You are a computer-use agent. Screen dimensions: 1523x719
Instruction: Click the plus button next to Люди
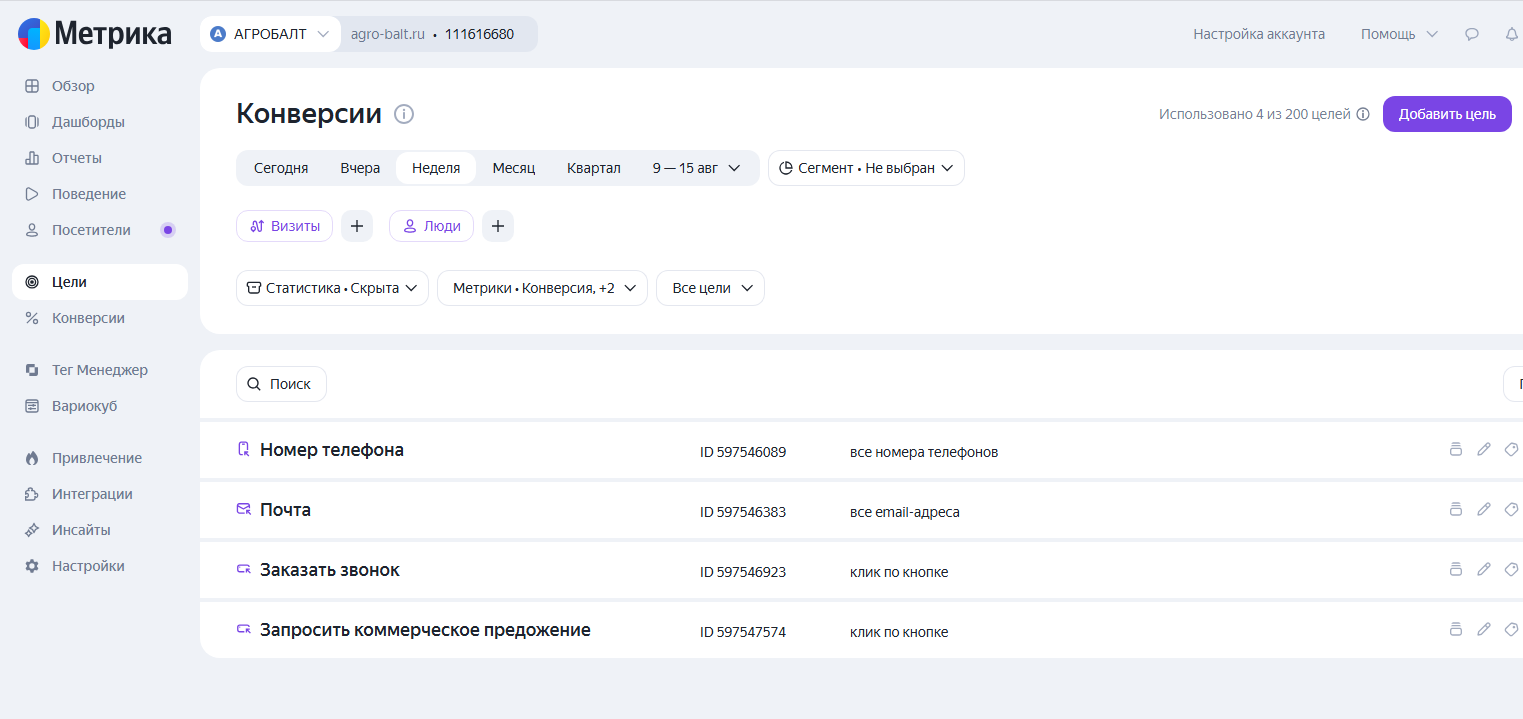[x=498, y=226]
